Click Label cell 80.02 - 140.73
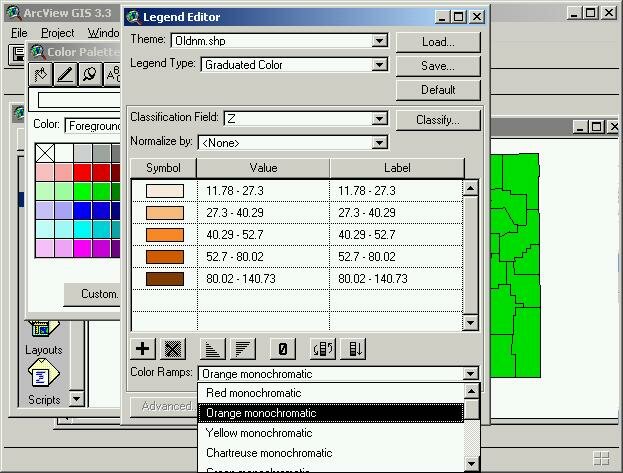Viewport: 623px width, 473px height. [396, 279]
